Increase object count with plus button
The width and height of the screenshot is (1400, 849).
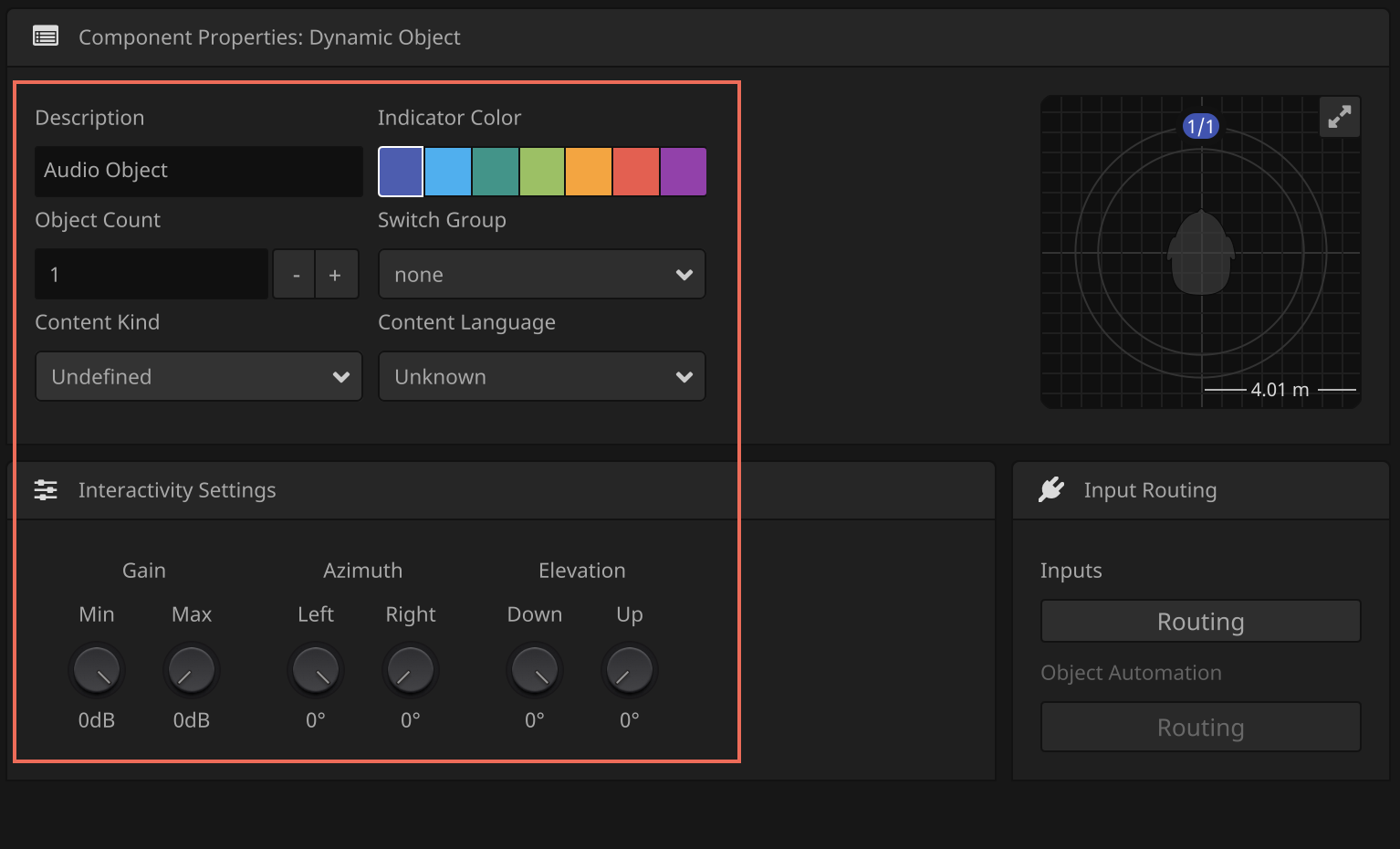(x=336, y=274)
